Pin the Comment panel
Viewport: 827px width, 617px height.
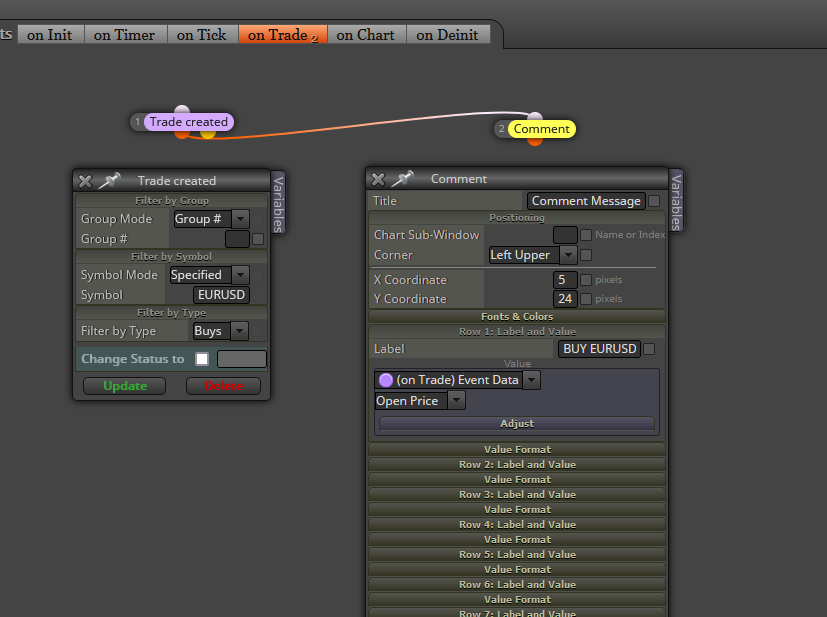[x=403, y=178]
